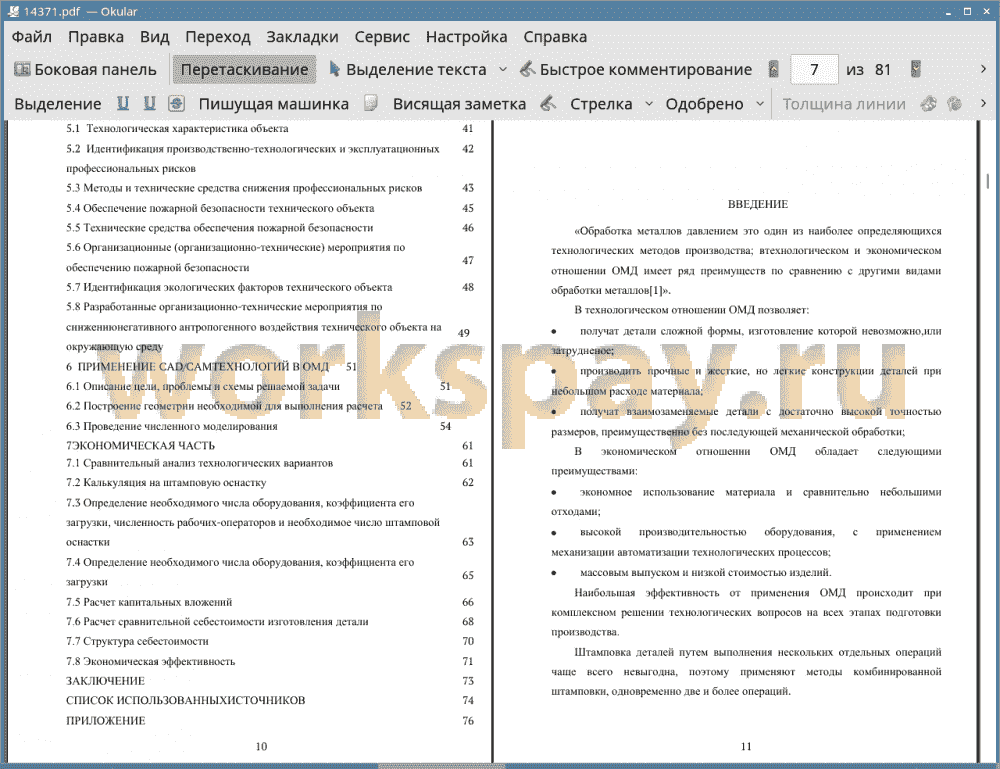
Task: Open the Сервис menu
Action: 382,37
